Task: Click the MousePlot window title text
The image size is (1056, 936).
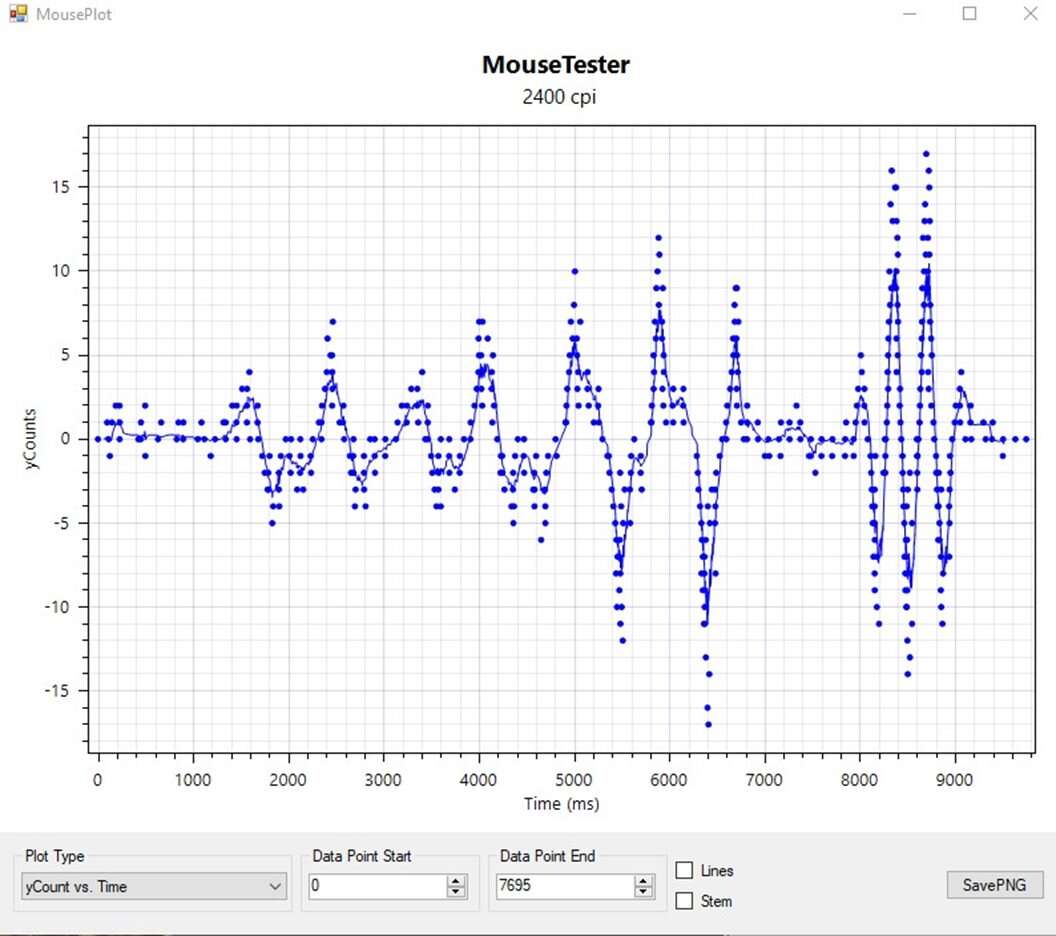Action: [x=74, y=15]
